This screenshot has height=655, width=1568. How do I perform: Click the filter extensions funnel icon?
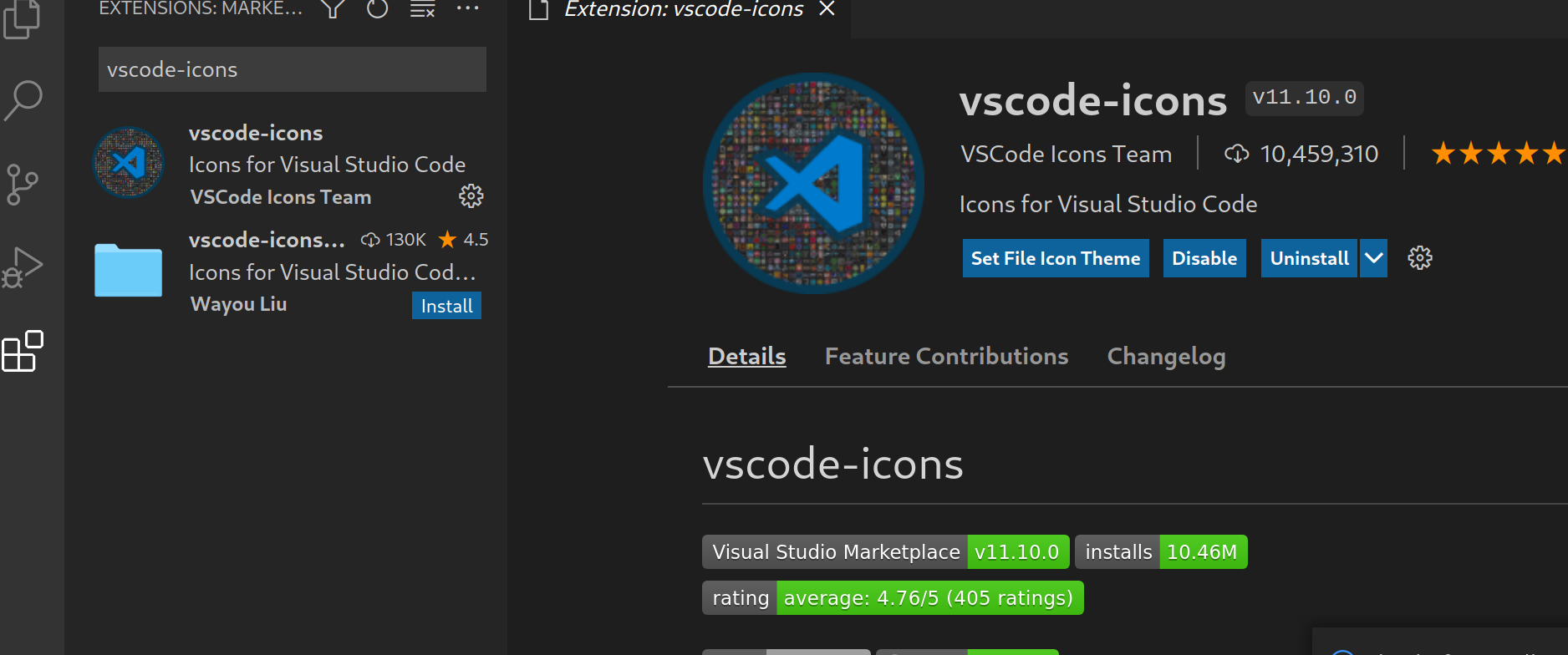(x=333, y=9)
